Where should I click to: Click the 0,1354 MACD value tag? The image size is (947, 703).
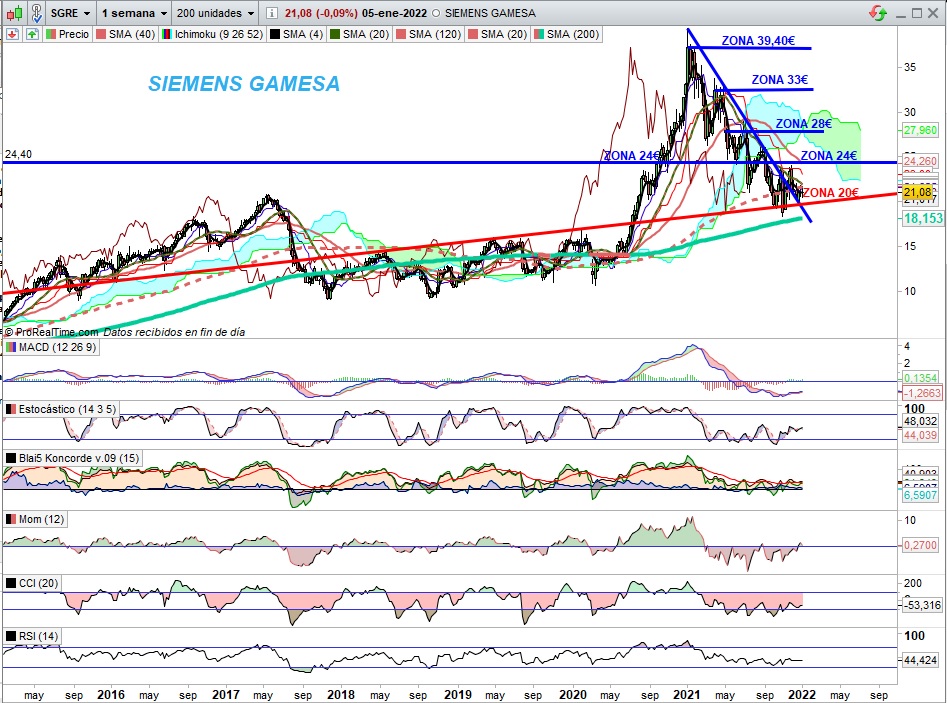click(x=920, y=378)
